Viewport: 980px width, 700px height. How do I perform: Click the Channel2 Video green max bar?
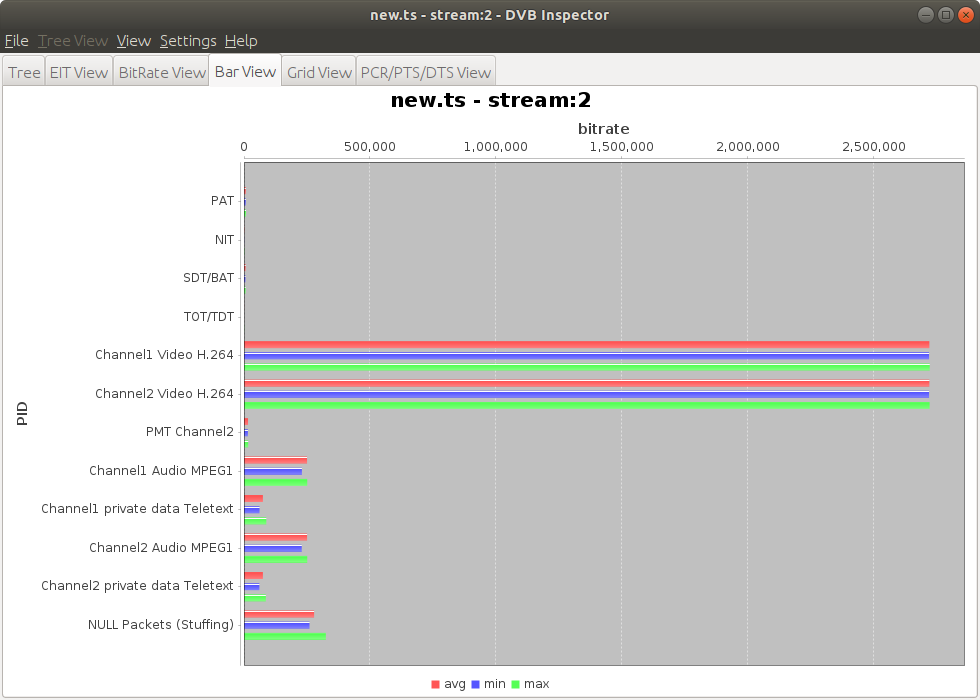(587, 406)
